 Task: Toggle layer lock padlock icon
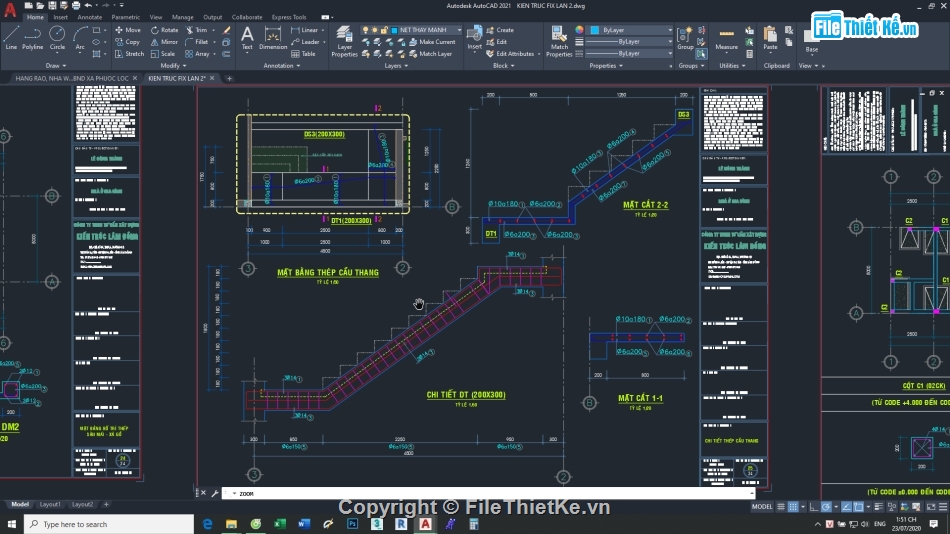[384, 30]
